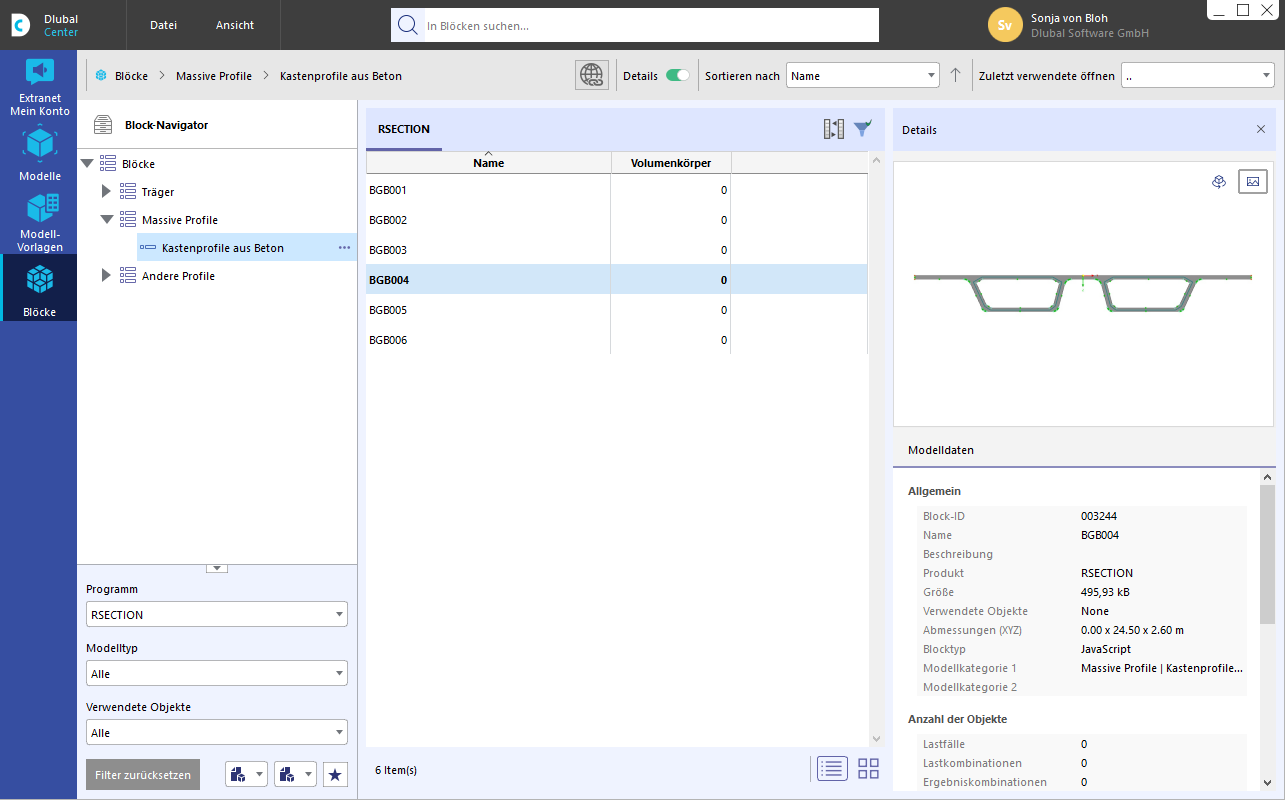
Task: Switch preview to image view
Action: click(x=1253, y=181)
